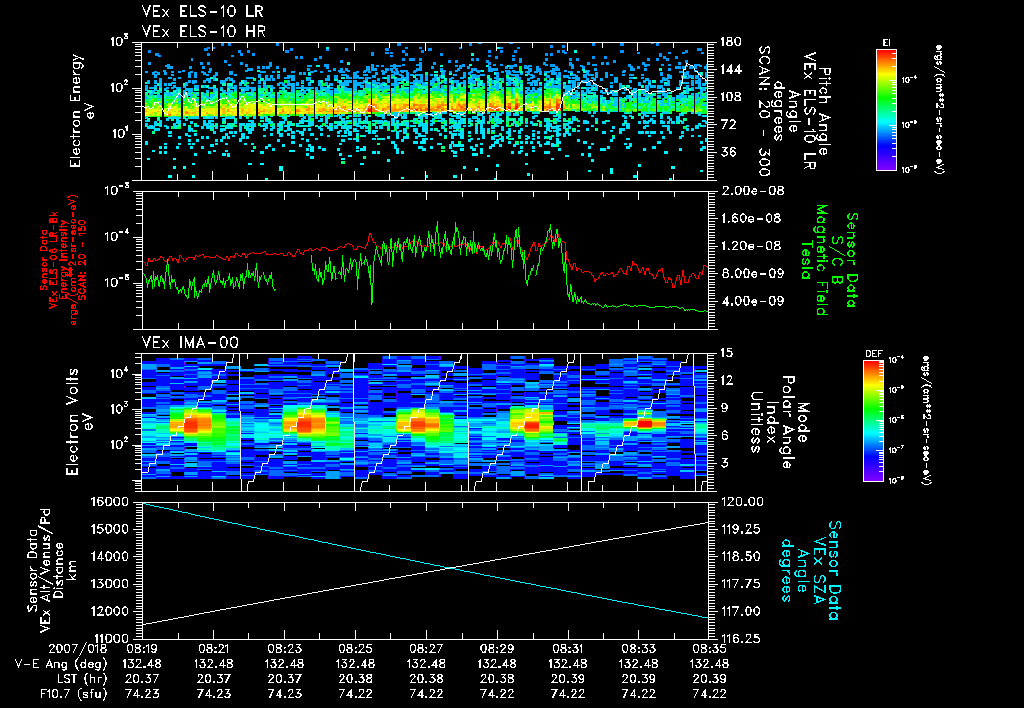The width and height of the screenshot is (1024, 708).
Task: Click the green 'S/C B Magnetic Field' axis label
Action: [x=829, y=260]
